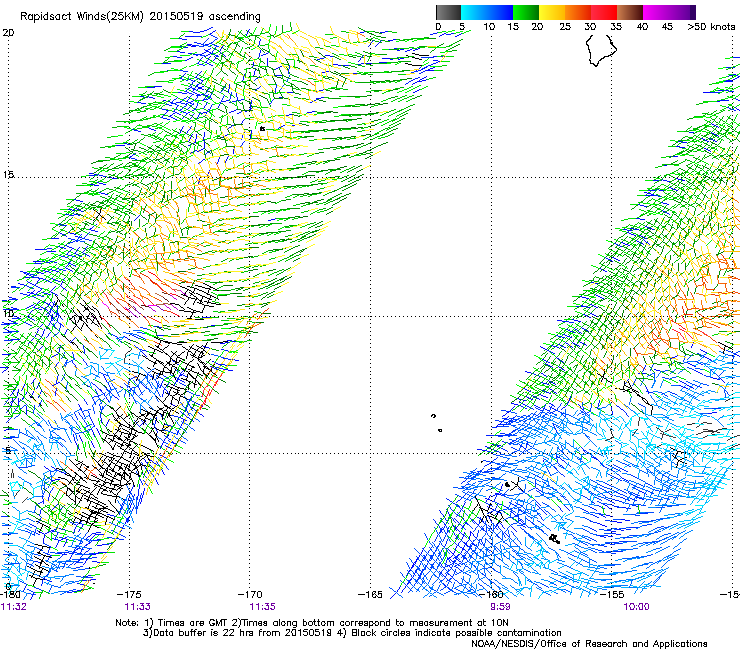Click the red 30-35 knots color band
This screenshot has height=650, width=740.
tap(604, 12)
